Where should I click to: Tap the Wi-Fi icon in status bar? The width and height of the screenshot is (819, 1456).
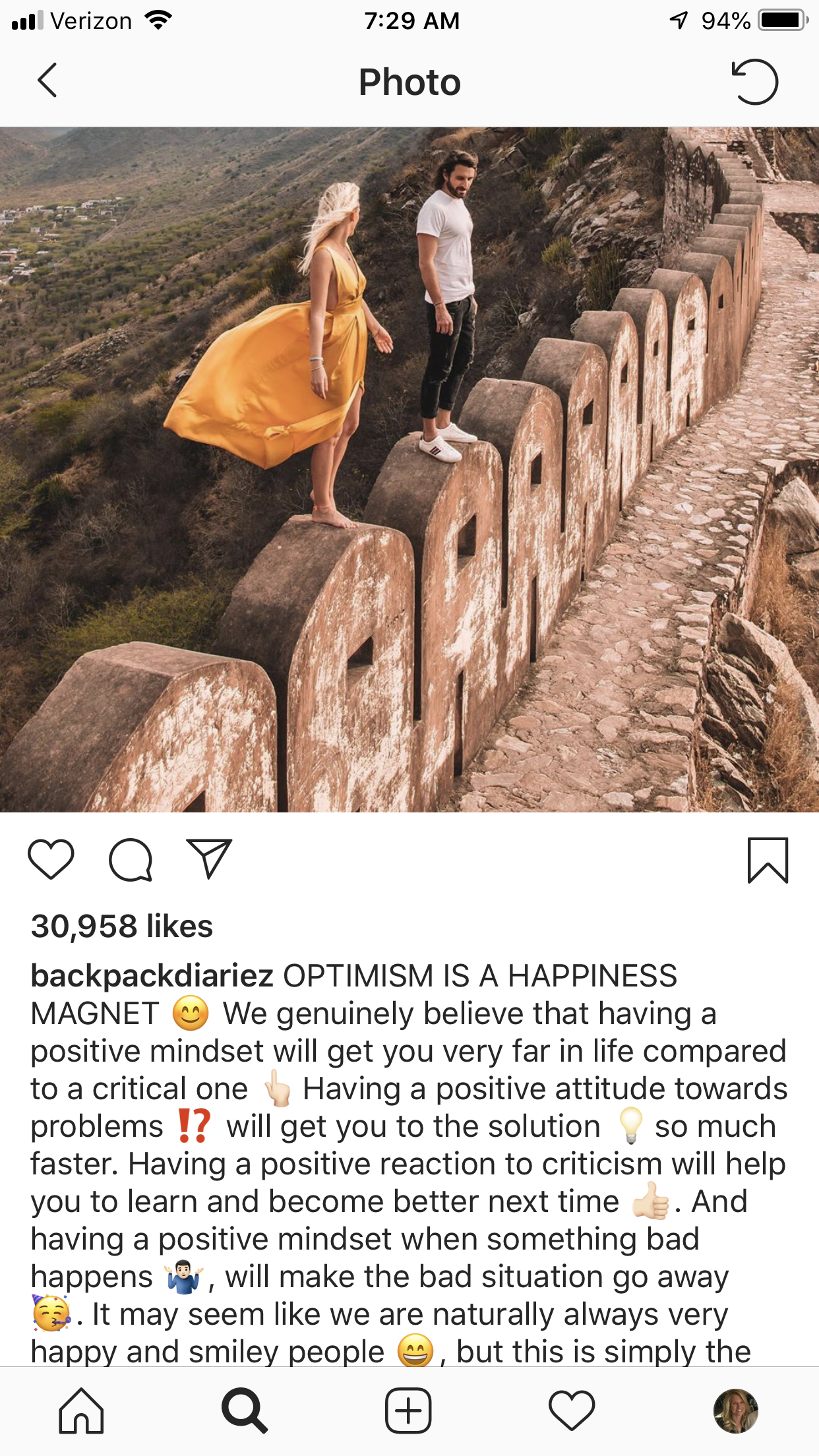pos(158,20)
